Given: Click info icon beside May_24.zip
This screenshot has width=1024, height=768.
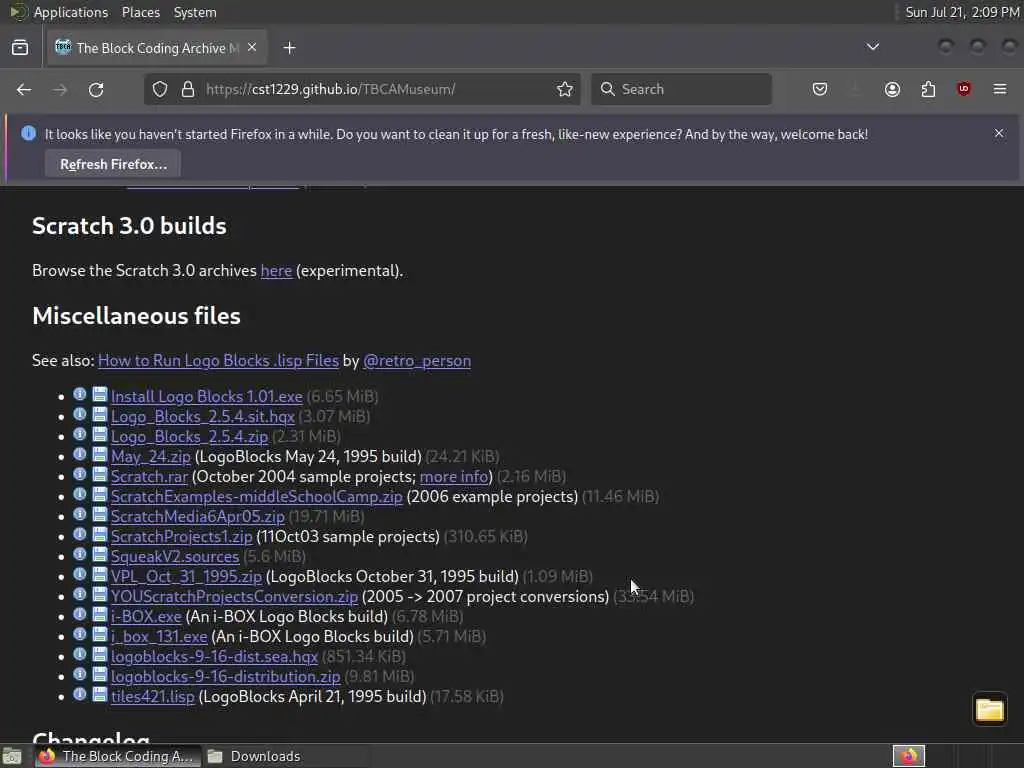Looking at the screenshot, I should tap(80, 455).
